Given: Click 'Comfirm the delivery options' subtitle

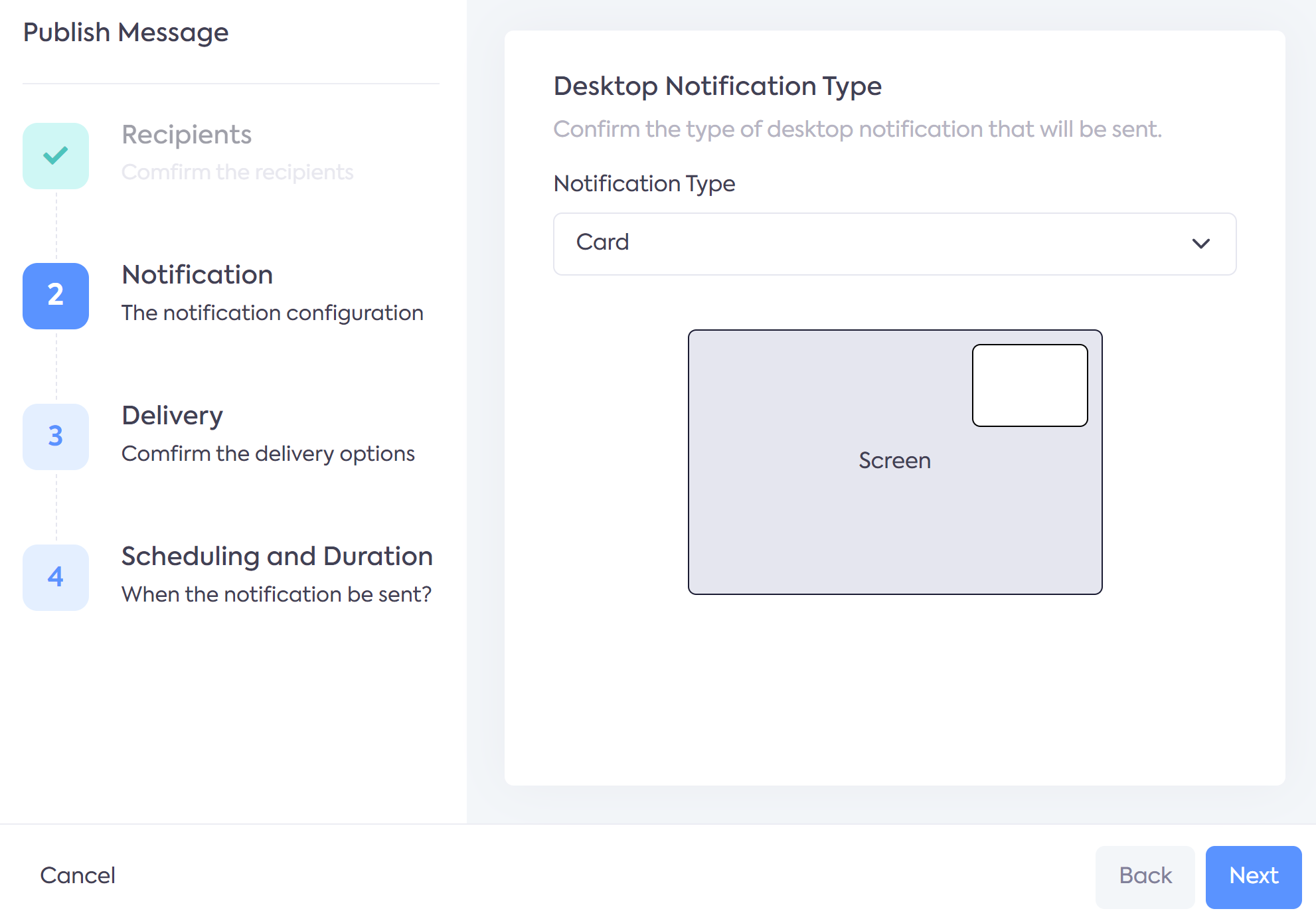Looking at the screenshot, I should 268,454.
